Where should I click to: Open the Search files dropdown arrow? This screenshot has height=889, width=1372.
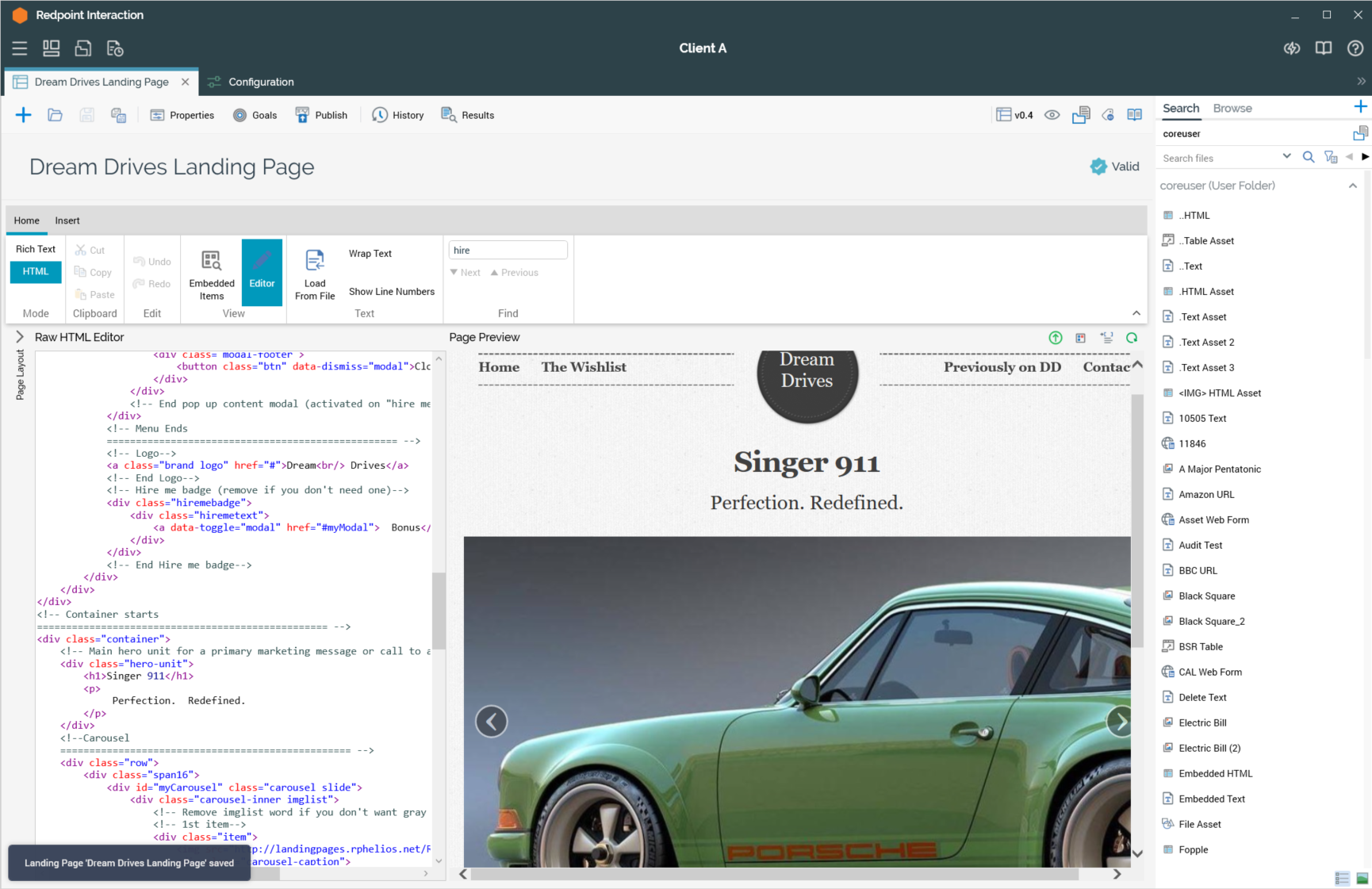pyautogui.click(x=1286, y=157)
